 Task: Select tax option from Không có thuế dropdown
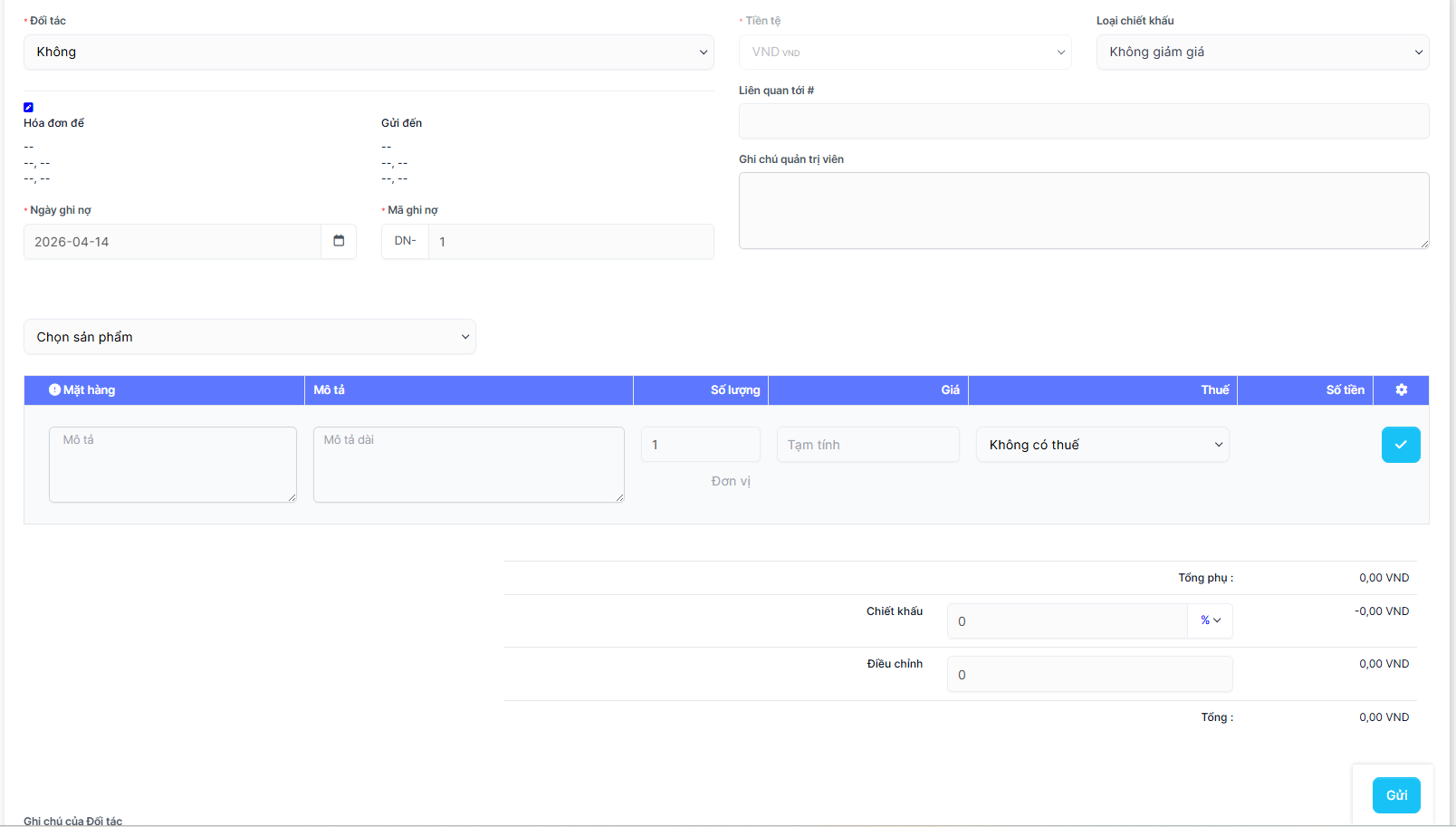[1102, 445]
